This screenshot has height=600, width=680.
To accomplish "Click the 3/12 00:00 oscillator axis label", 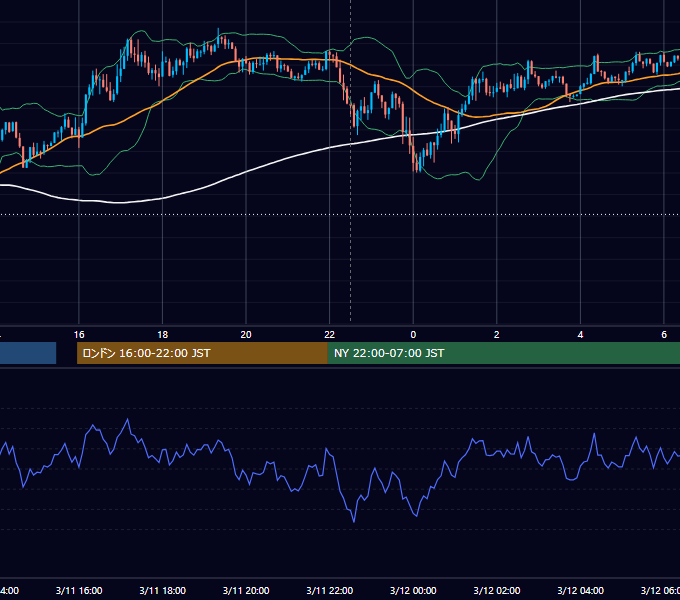I will (413, 590).
